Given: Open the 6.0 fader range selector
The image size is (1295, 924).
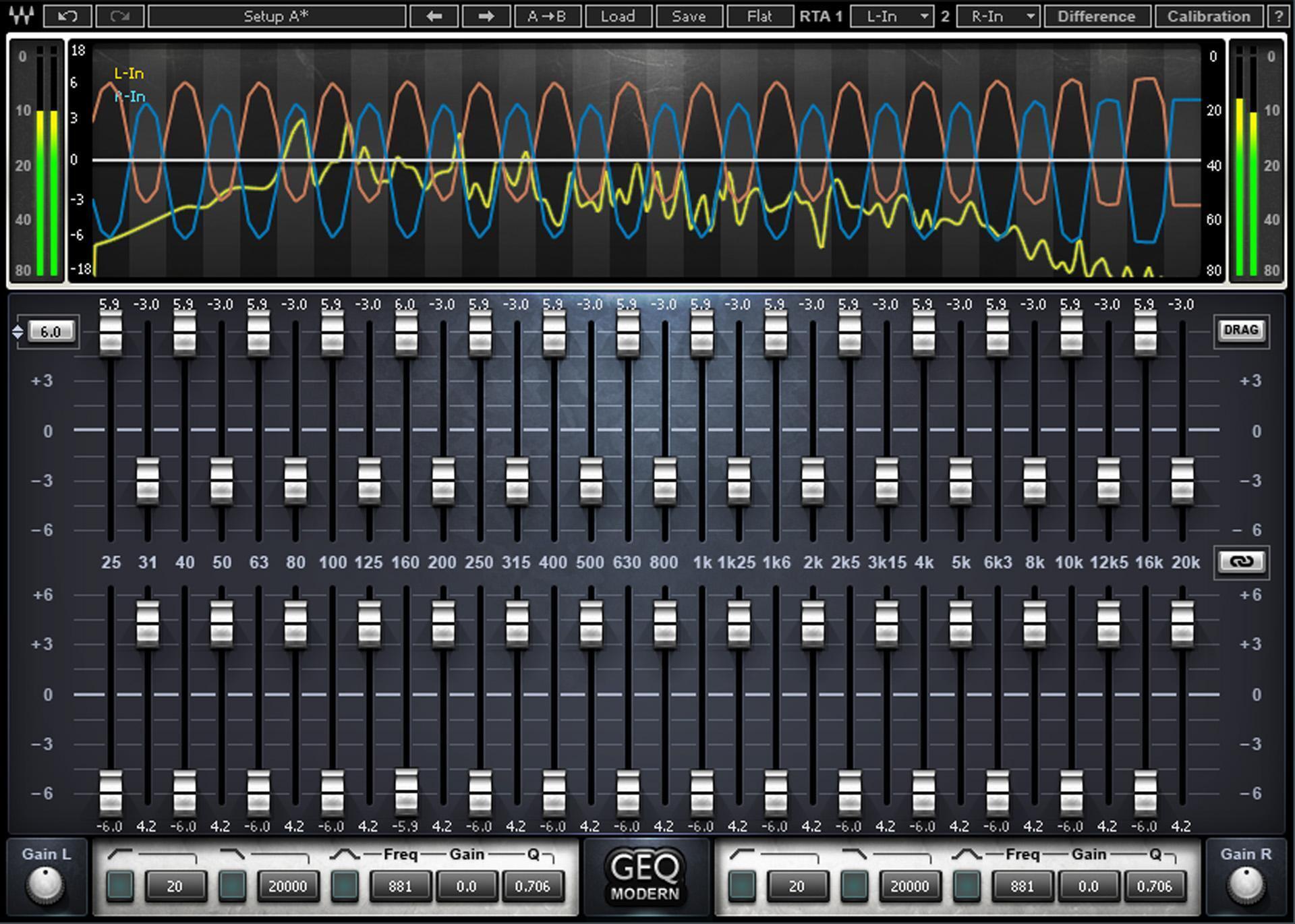Looking at the screenshot, I should tap(51, 330).
